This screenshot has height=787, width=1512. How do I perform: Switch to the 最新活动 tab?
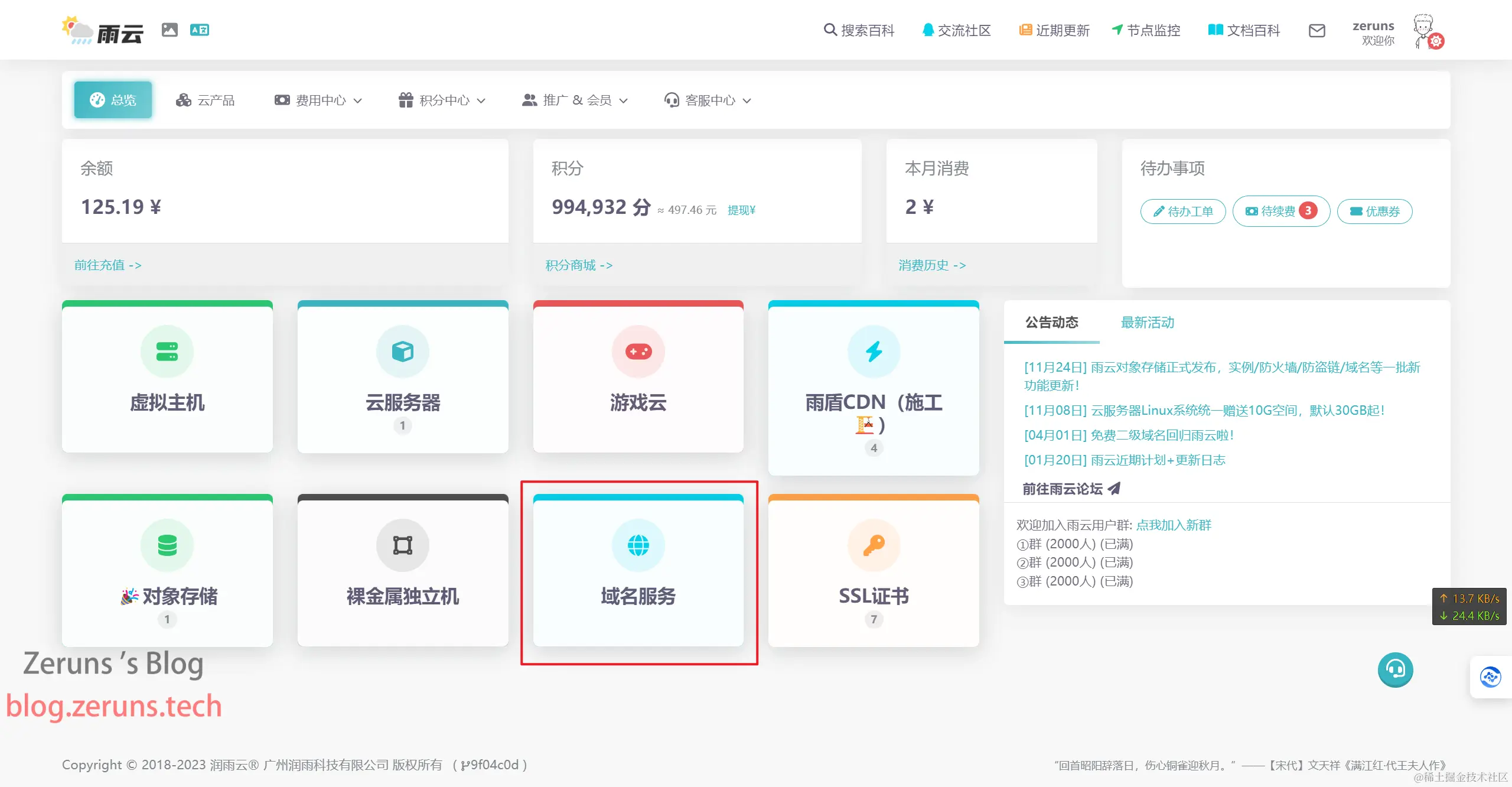coord(1147,323)
